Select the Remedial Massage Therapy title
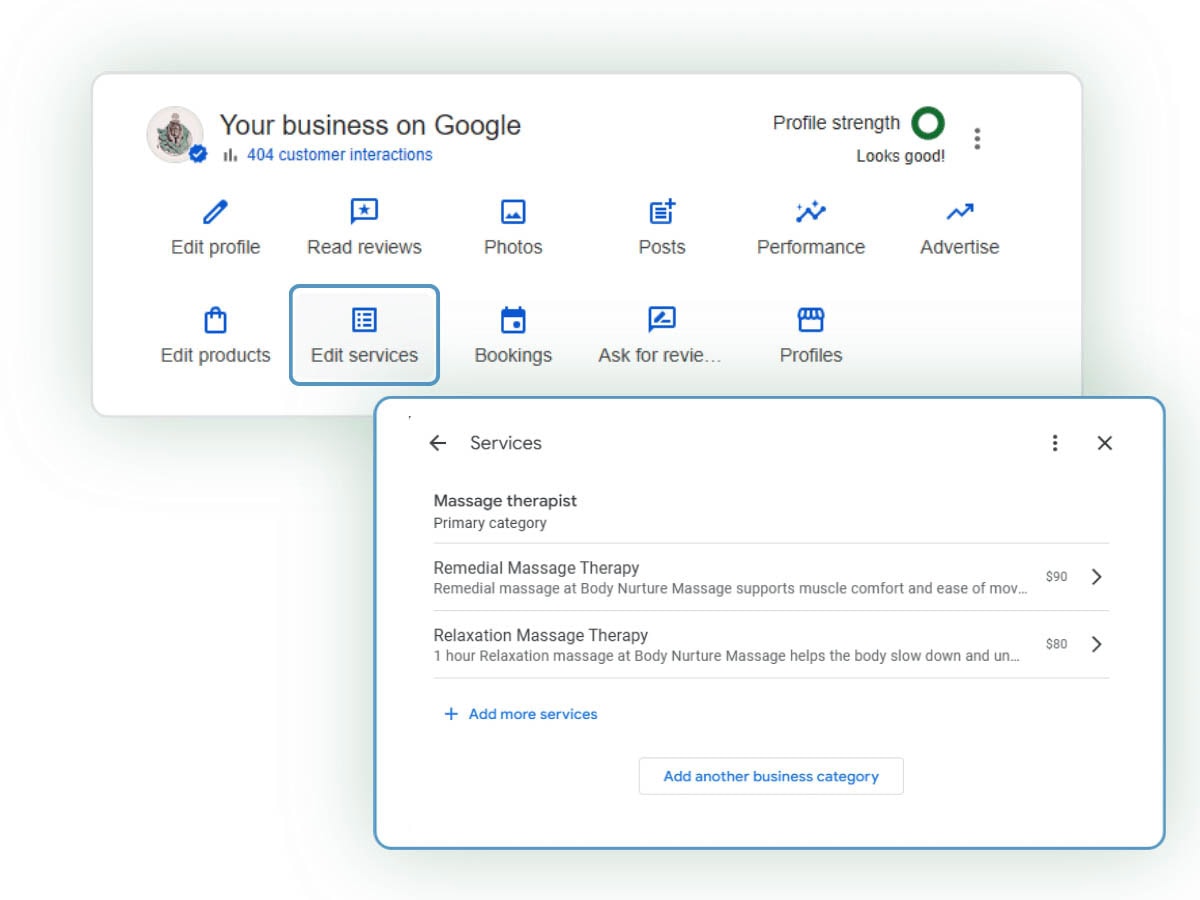 536,568
